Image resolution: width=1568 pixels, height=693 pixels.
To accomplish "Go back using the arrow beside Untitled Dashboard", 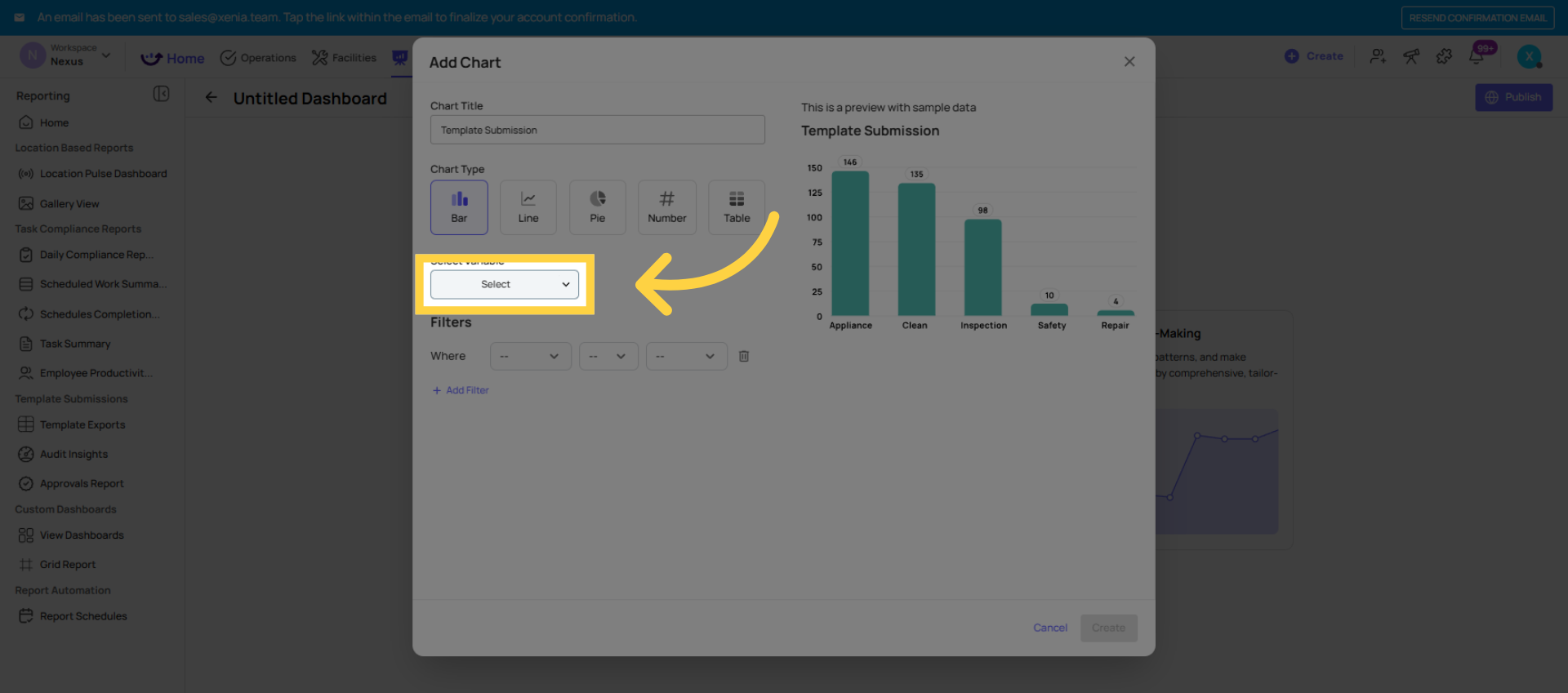I will (x=211, y=98).
